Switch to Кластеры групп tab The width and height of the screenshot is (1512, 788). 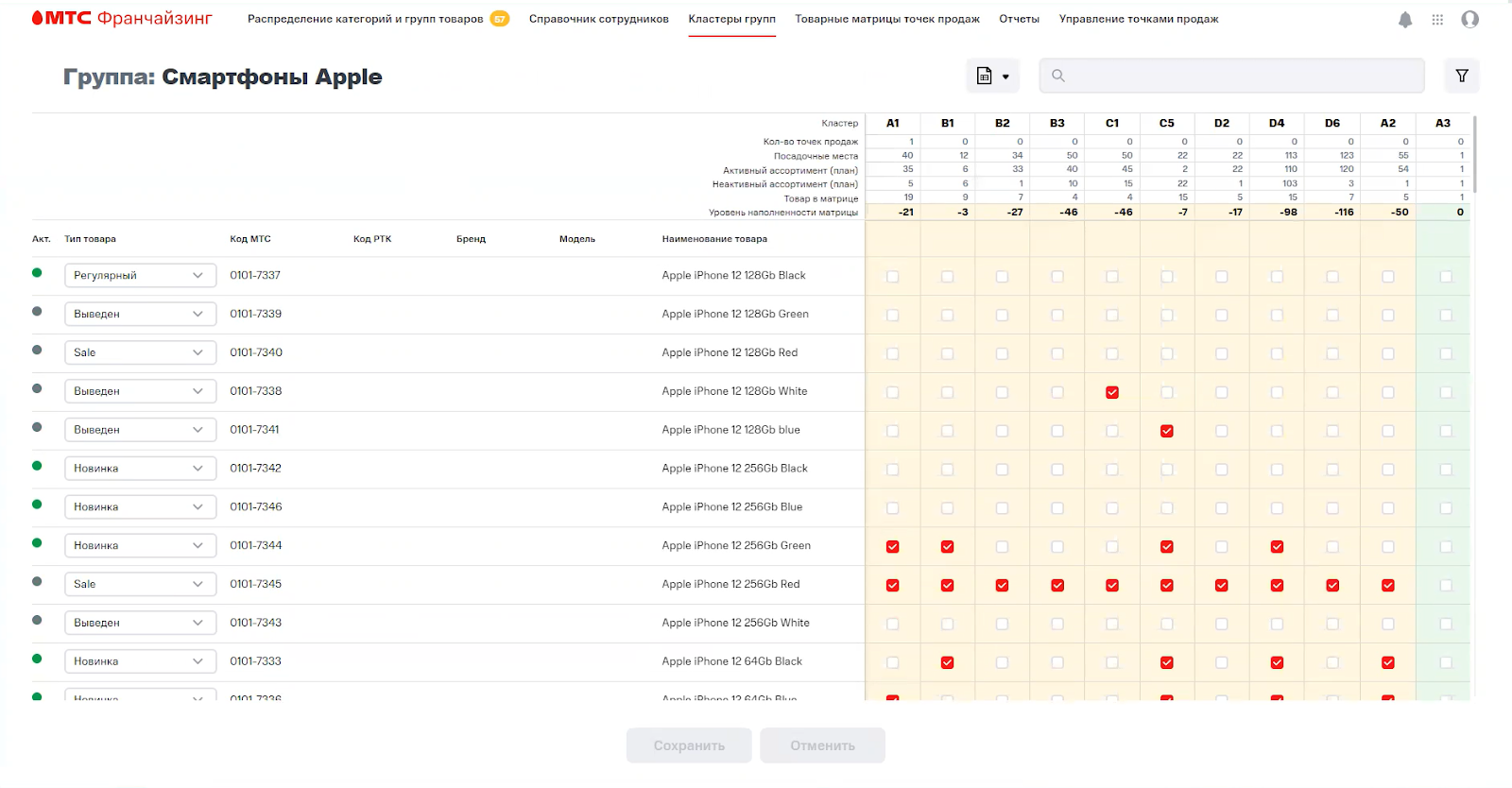[x=732, y=19]
